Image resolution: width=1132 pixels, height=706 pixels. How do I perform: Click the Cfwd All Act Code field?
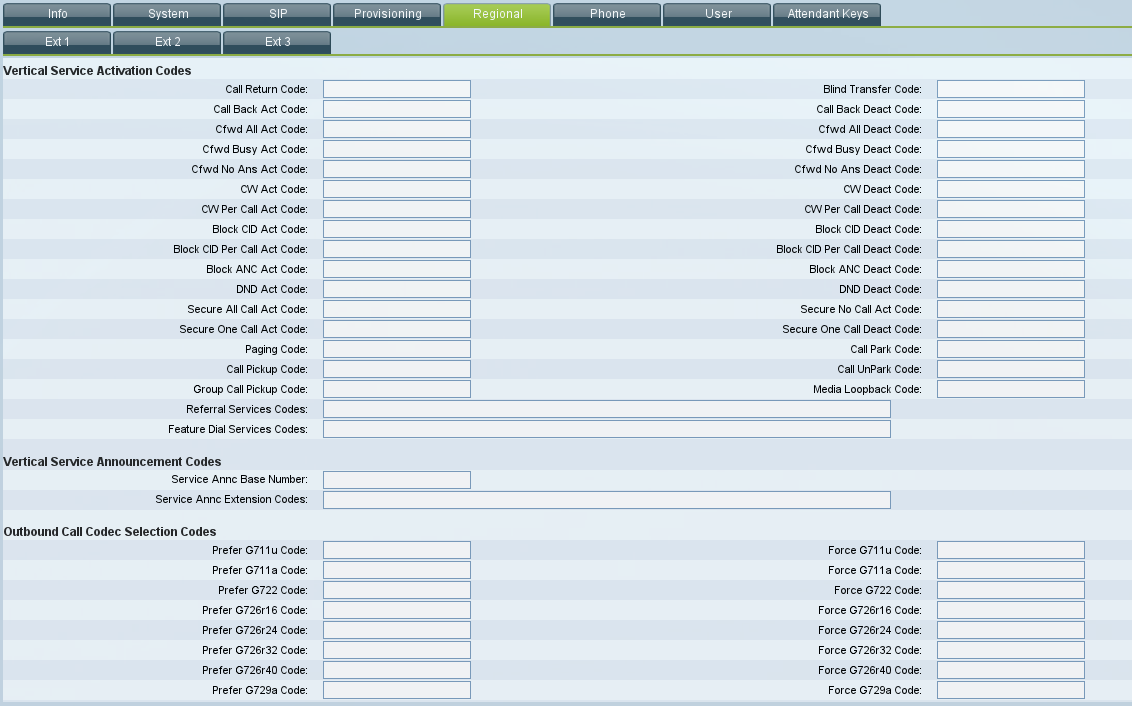[x=396, y=129]
